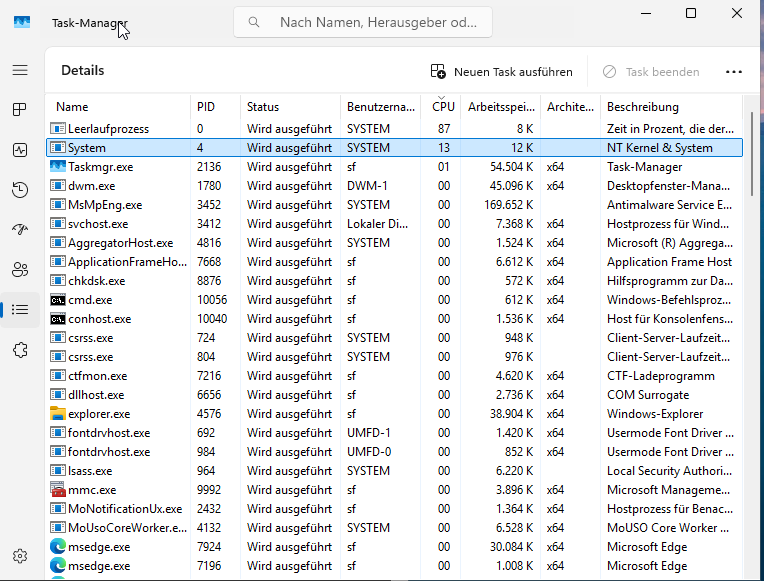This screenshot has width=764, height=581.
Task: Select csrss.exe with PID 804
Action: 91,357
